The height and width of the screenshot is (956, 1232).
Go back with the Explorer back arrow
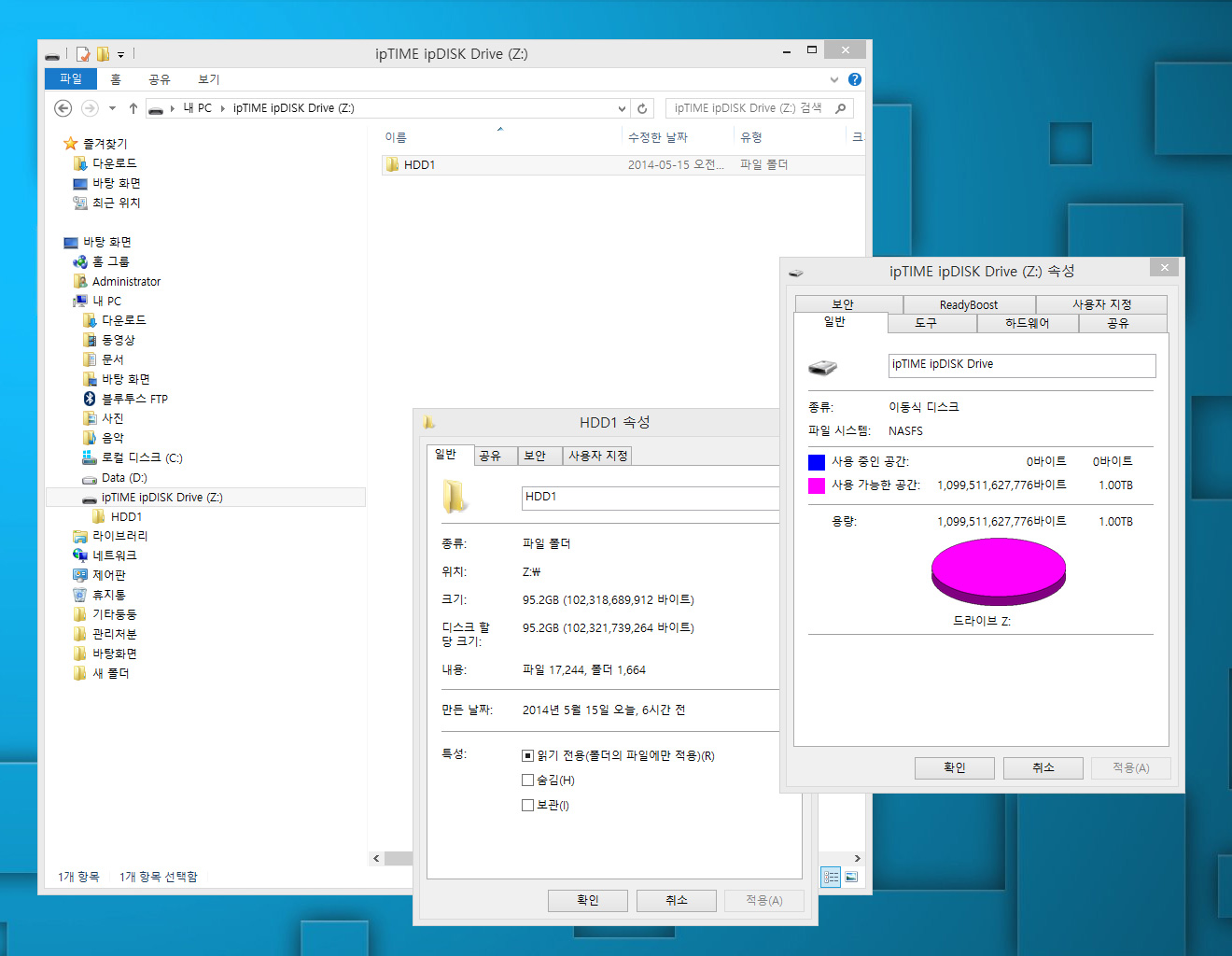63,108
